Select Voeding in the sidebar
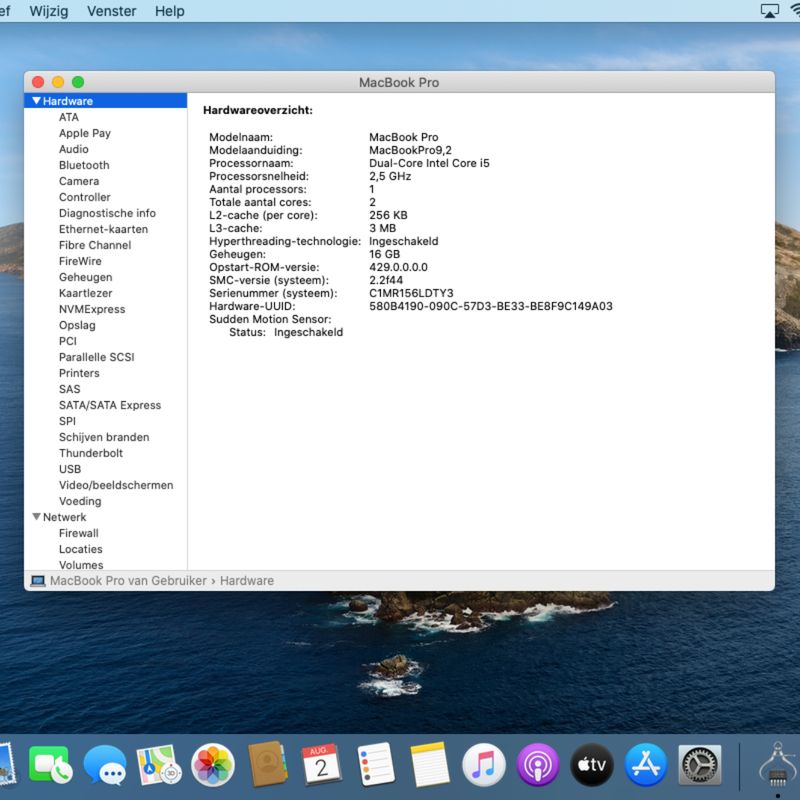The image size is (800, 800). pyautogui.click(x=80, y=501)
